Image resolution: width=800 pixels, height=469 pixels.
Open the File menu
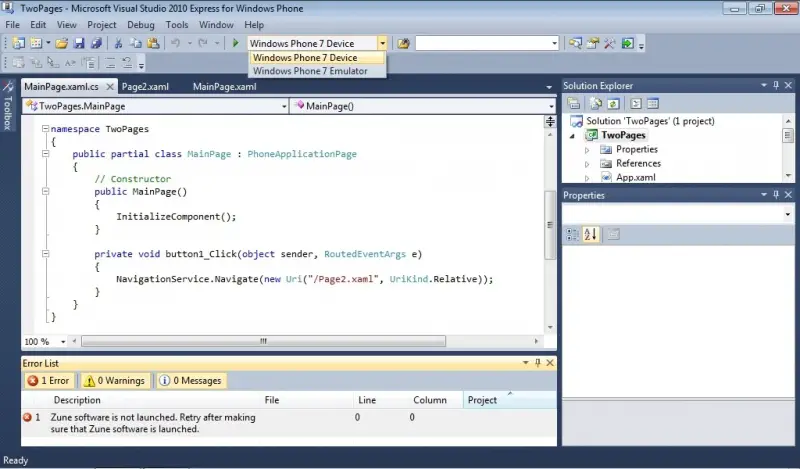pos(12,24)
